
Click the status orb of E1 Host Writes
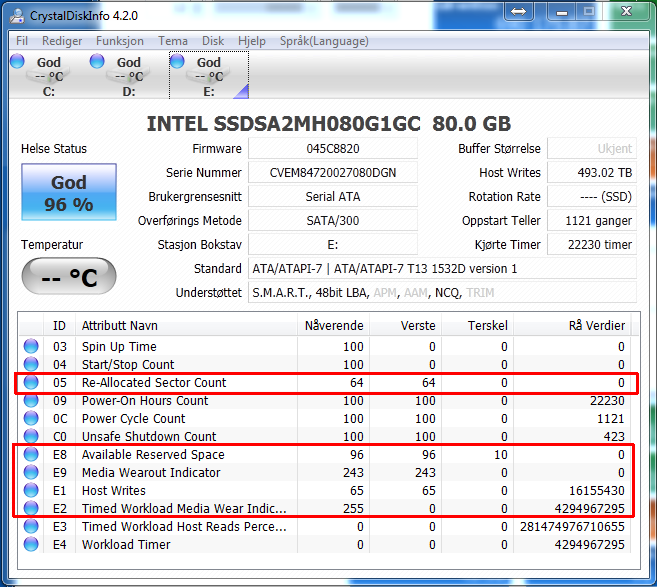(31, 490)
